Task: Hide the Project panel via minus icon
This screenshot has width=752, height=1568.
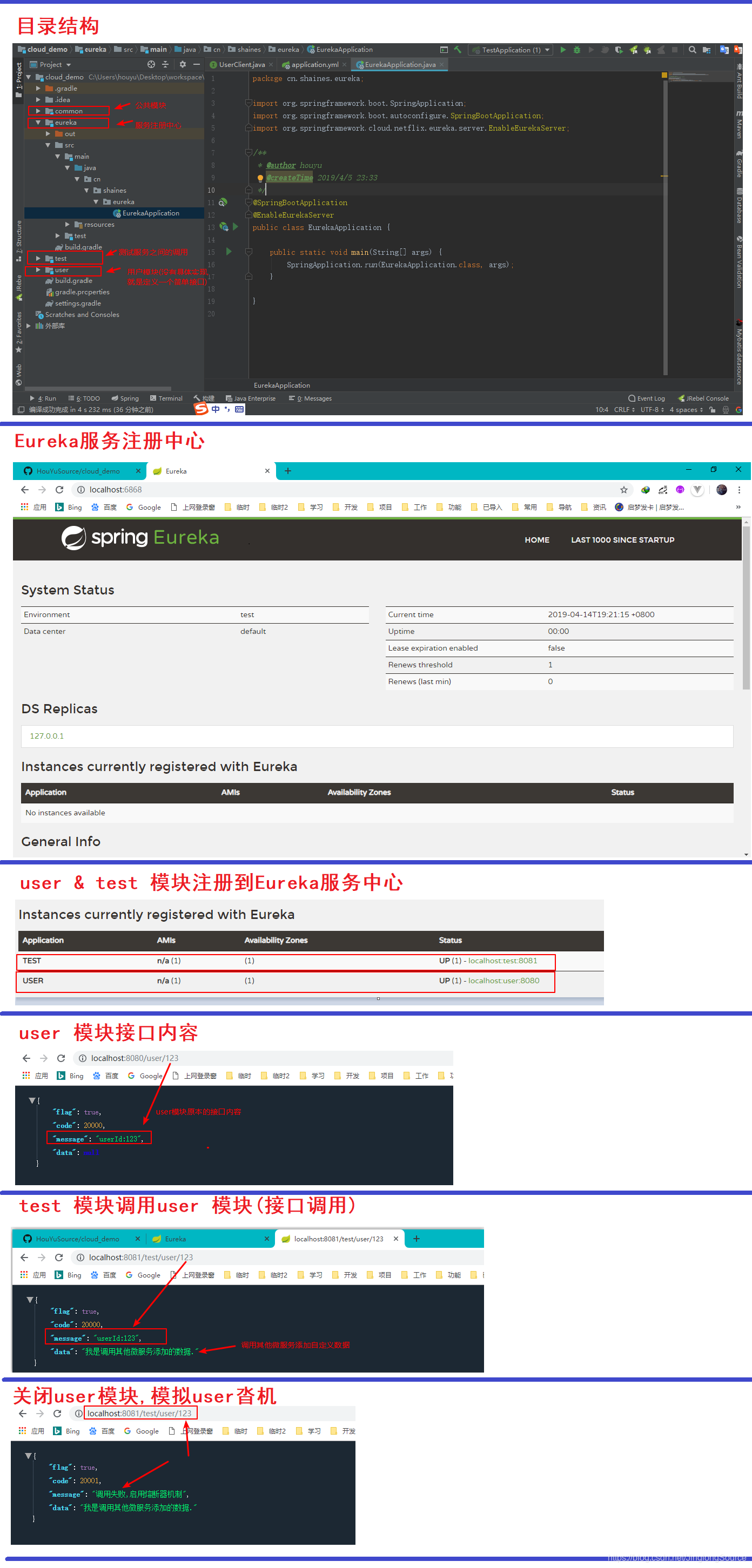Action: [196, 64]
